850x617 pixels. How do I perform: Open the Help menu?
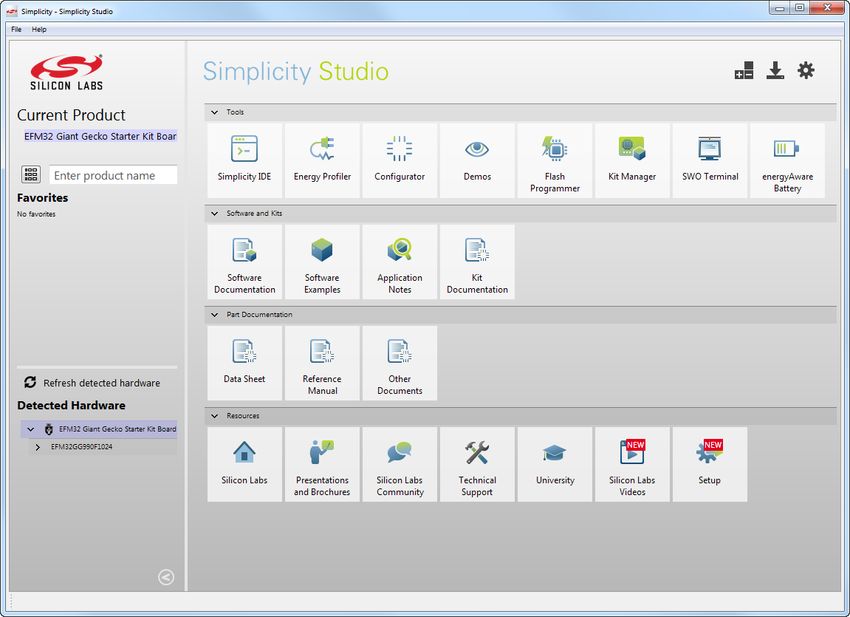tap(39, 29)
